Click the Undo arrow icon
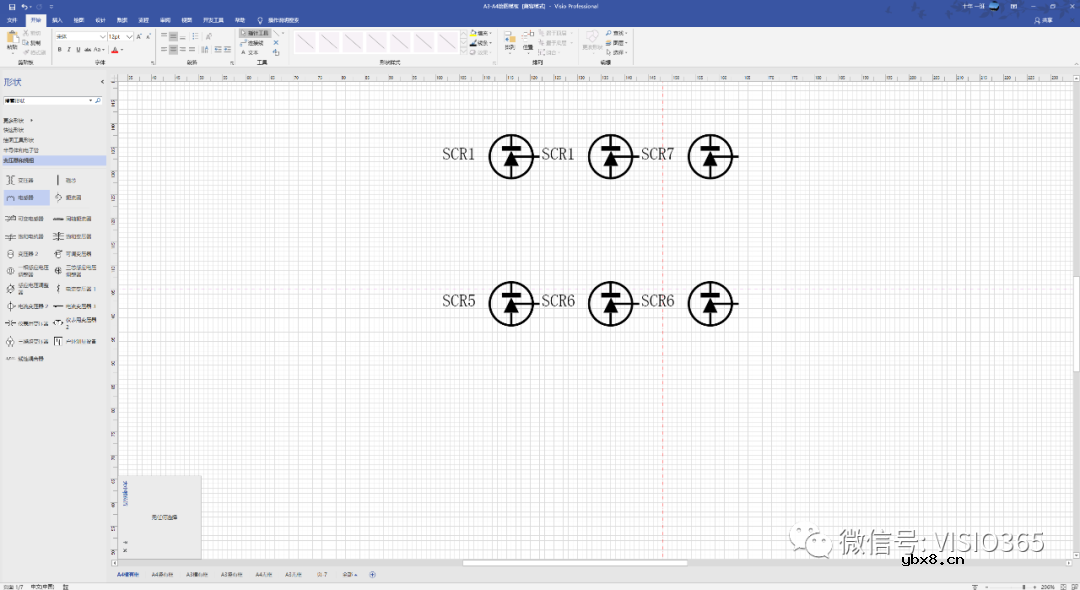The width and height of the screenshot is (1080, 590). [24, 7]
